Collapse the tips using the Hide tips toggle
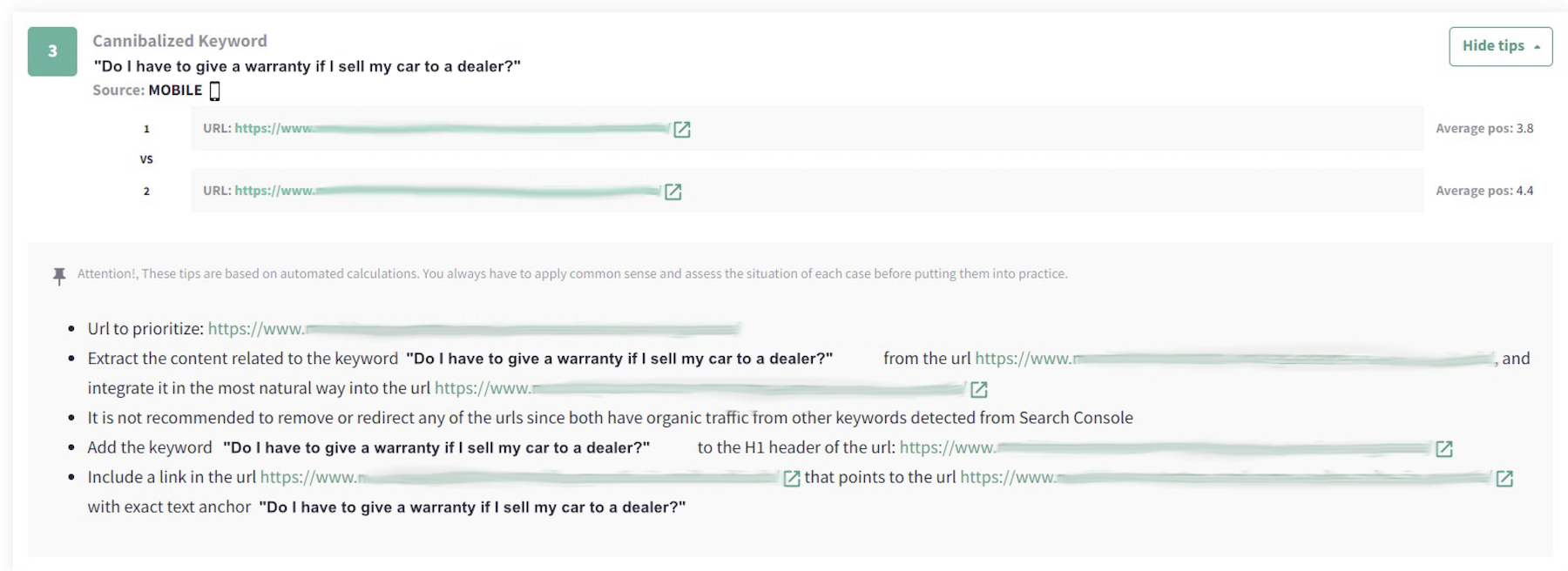This screenshot has width=1568, height=571. click(1499, 45)
